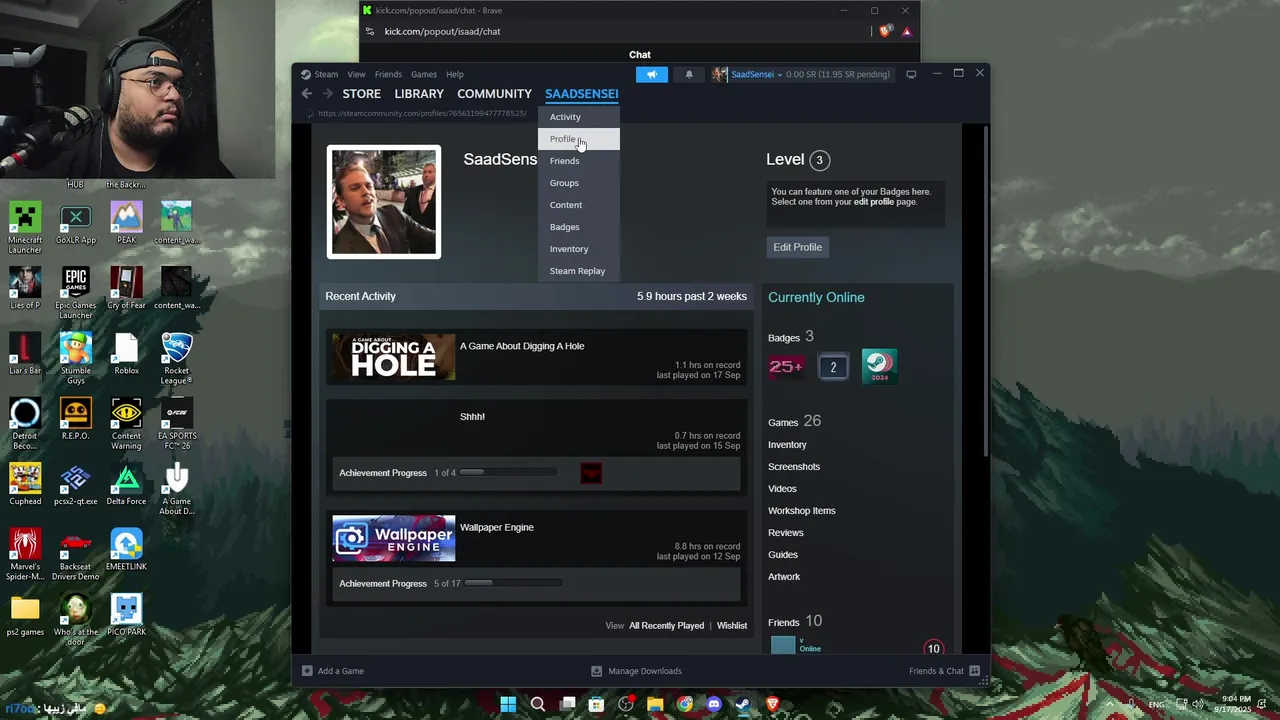This screenshot has height=720, width=1280.
Task: Select Groups from the dropdown menu
Action: tap(579, 183)
